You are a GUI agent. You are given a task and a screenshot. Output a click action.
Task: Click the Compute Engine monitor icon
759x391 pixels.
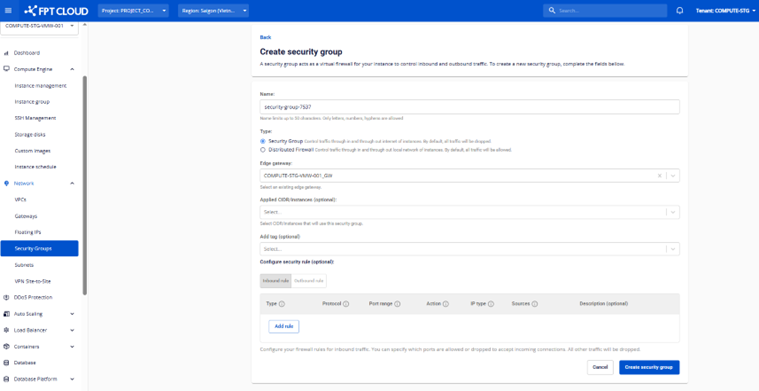coord(6,69)
